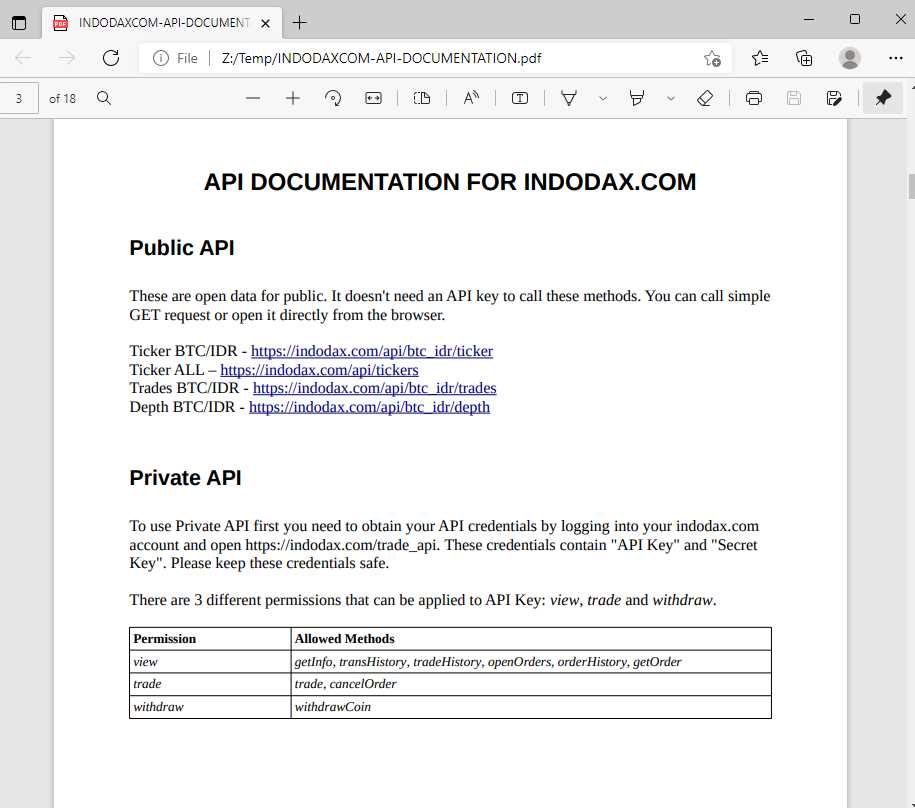Viewport: 915px width, 808px height.
Task: Click the 'of 18' page count label
Action: pos(62,99)
